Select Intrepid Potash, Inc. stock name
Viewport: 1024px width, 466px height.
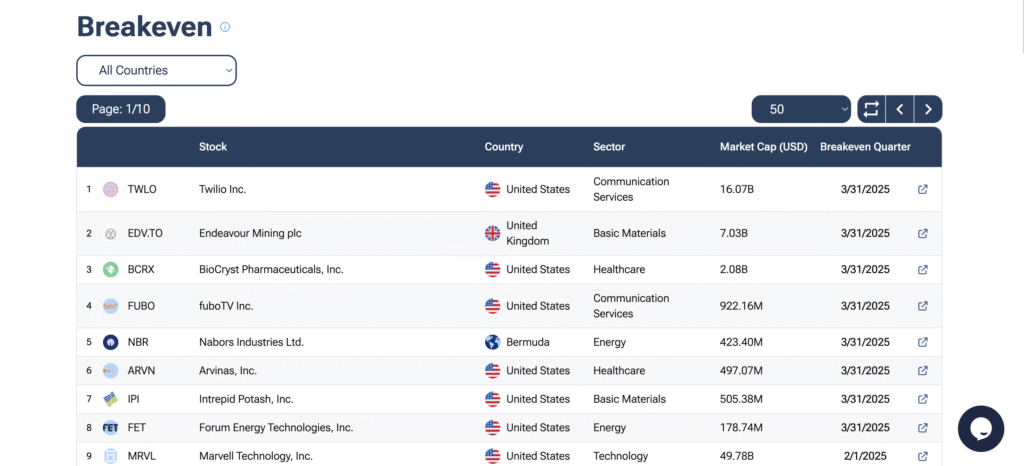[246, 399]
